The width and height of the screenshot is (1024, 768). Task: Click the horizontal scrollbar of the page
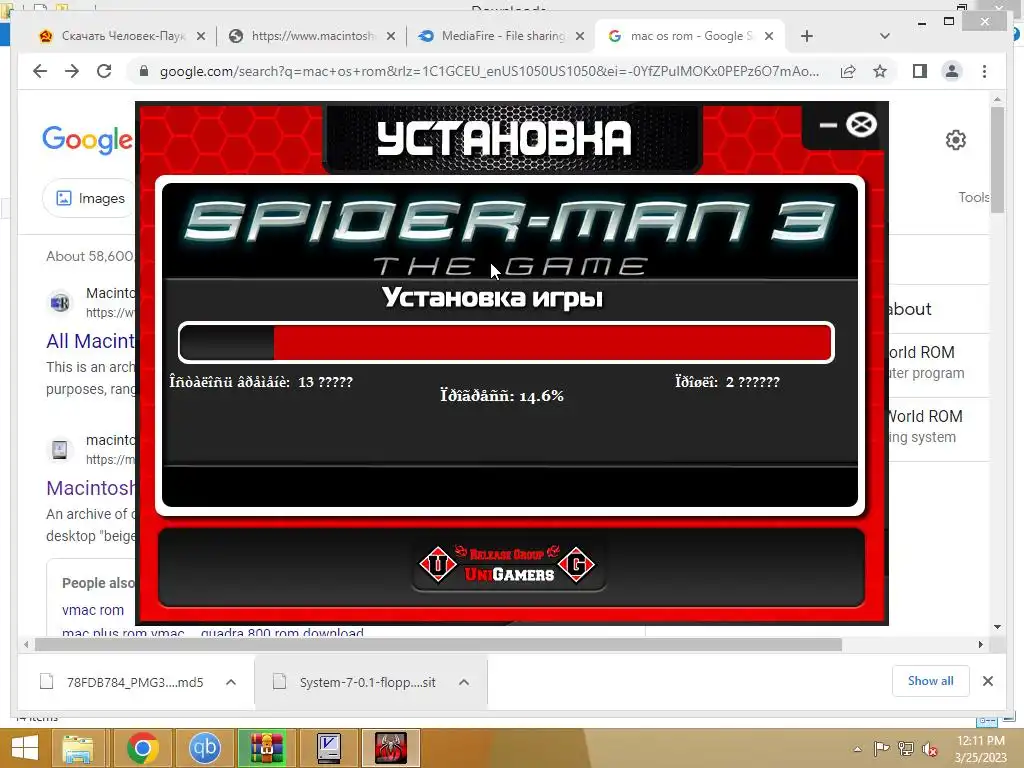tap(438, 645)
